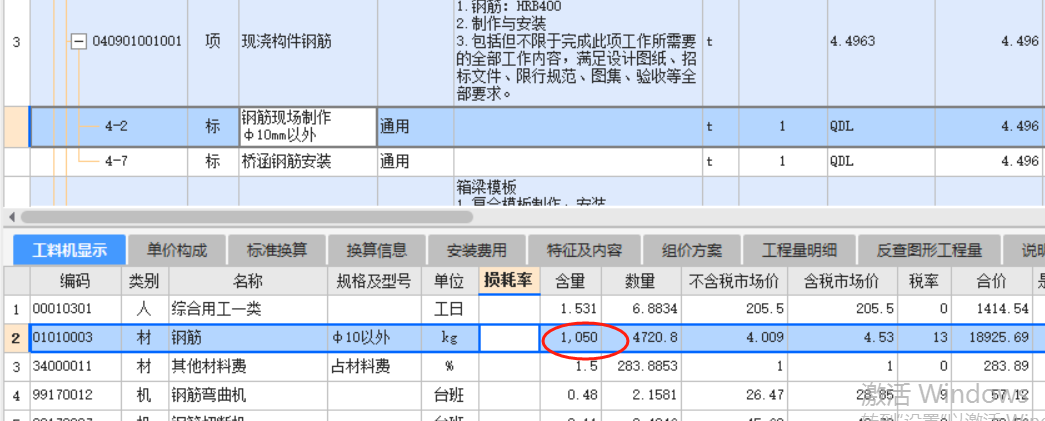Viewport: 1045px width, 421px height.
Task: Open the 组价方案 tab
Action: 692,250
